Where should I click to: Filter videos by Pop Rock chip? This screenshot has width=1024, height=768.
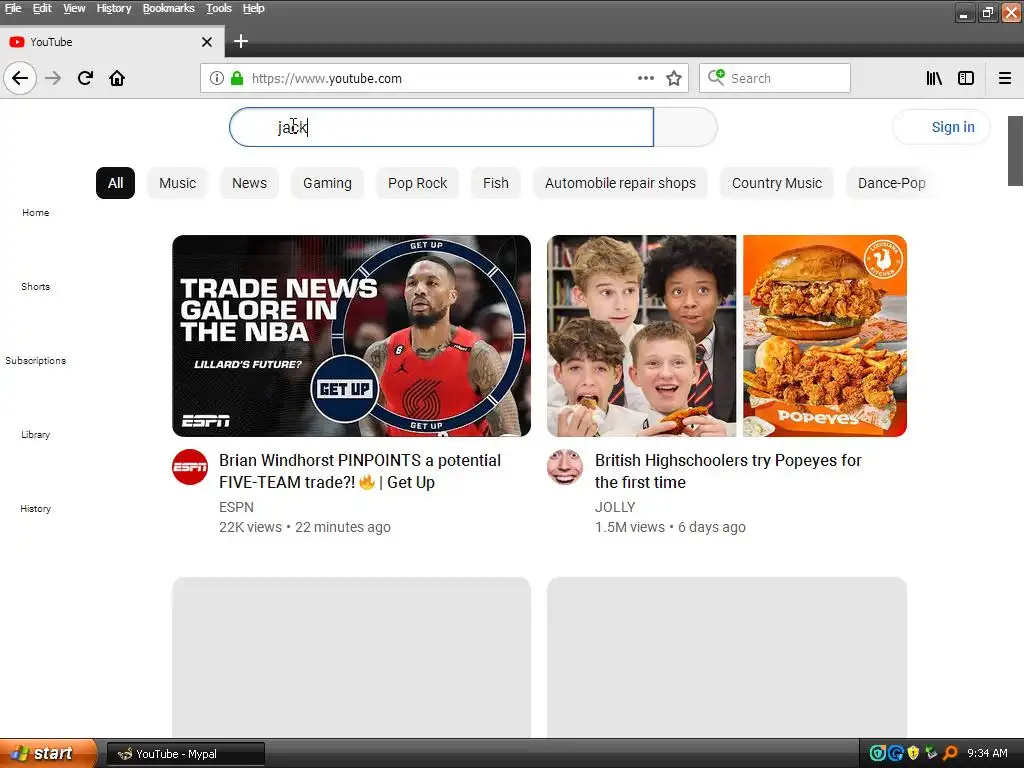[x=417, y=183]
